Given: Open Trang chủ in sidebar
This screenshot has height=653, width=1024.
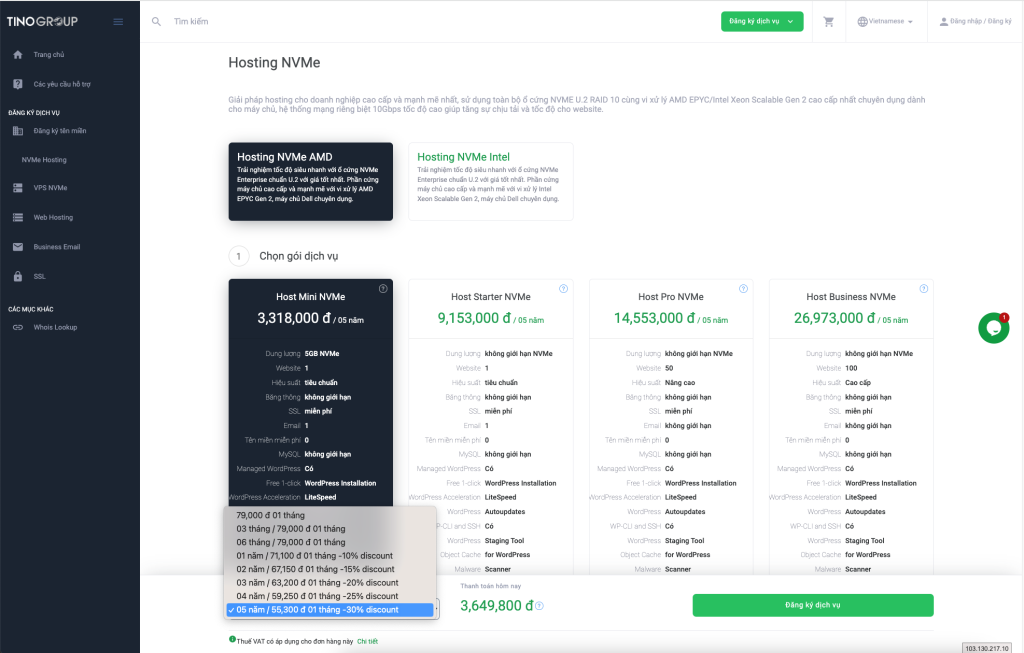Looking at the screenshot, I should (49, 55).
